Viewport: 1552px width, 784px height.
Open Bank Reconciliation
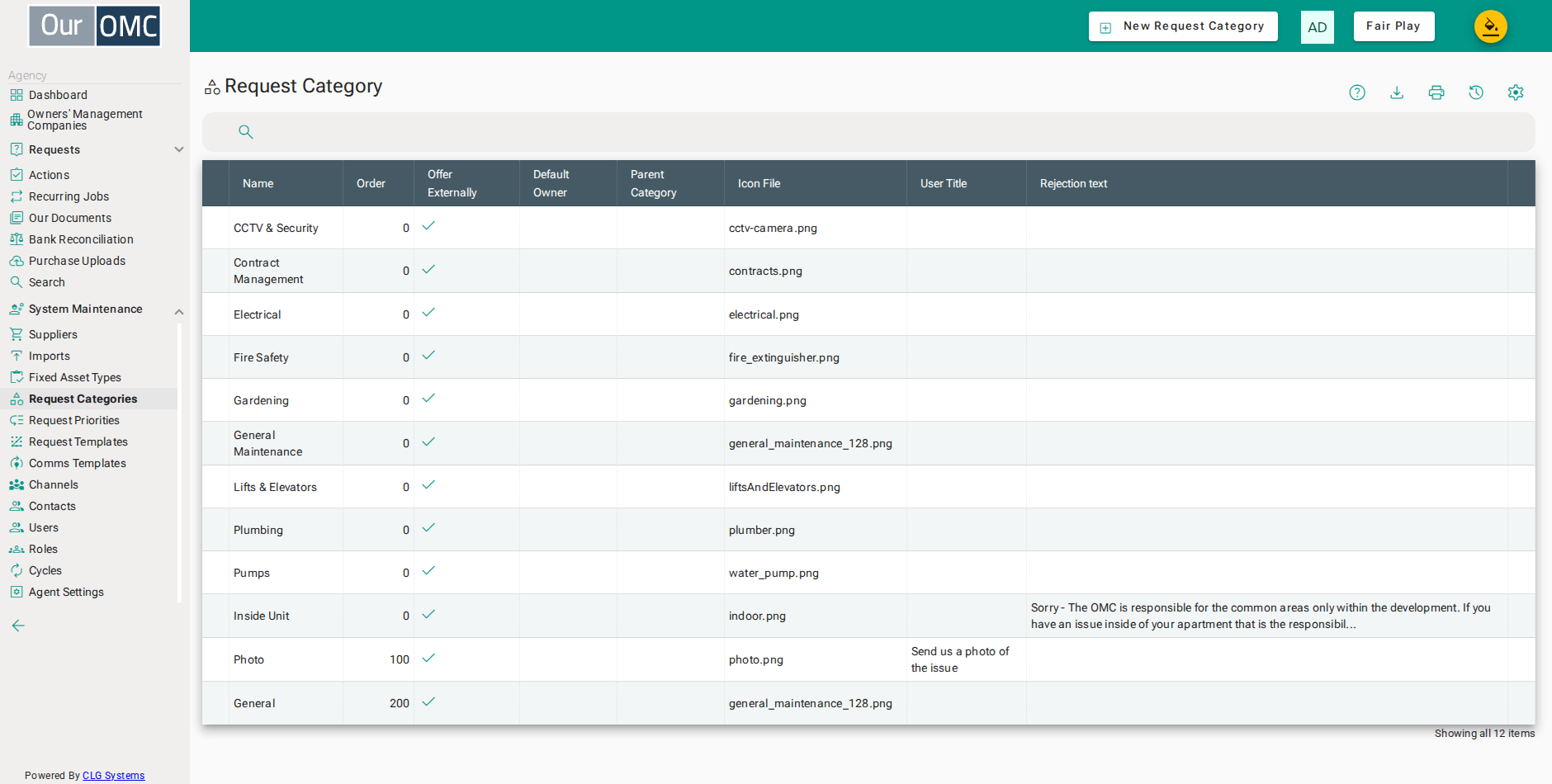[x=81, y=239]
